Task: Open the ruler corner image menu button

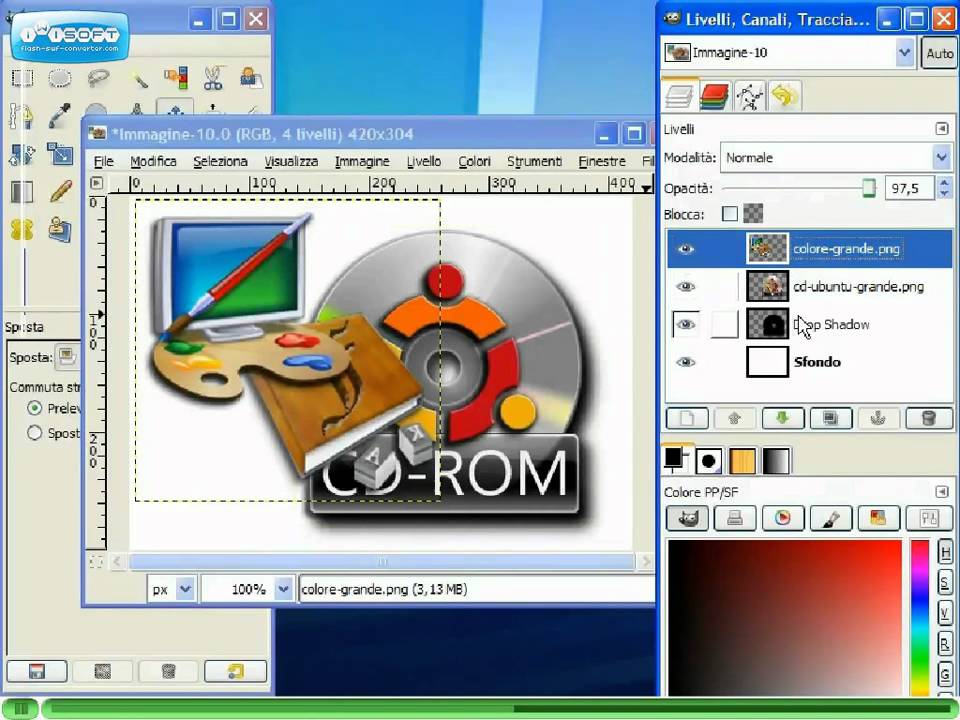Action: [x=97, y=182]
